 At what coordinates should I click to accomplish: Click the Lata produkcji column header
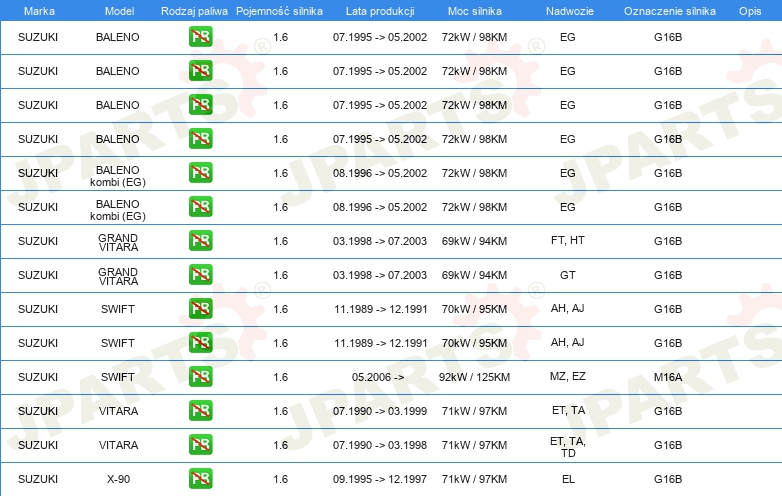tap(380, 11)
